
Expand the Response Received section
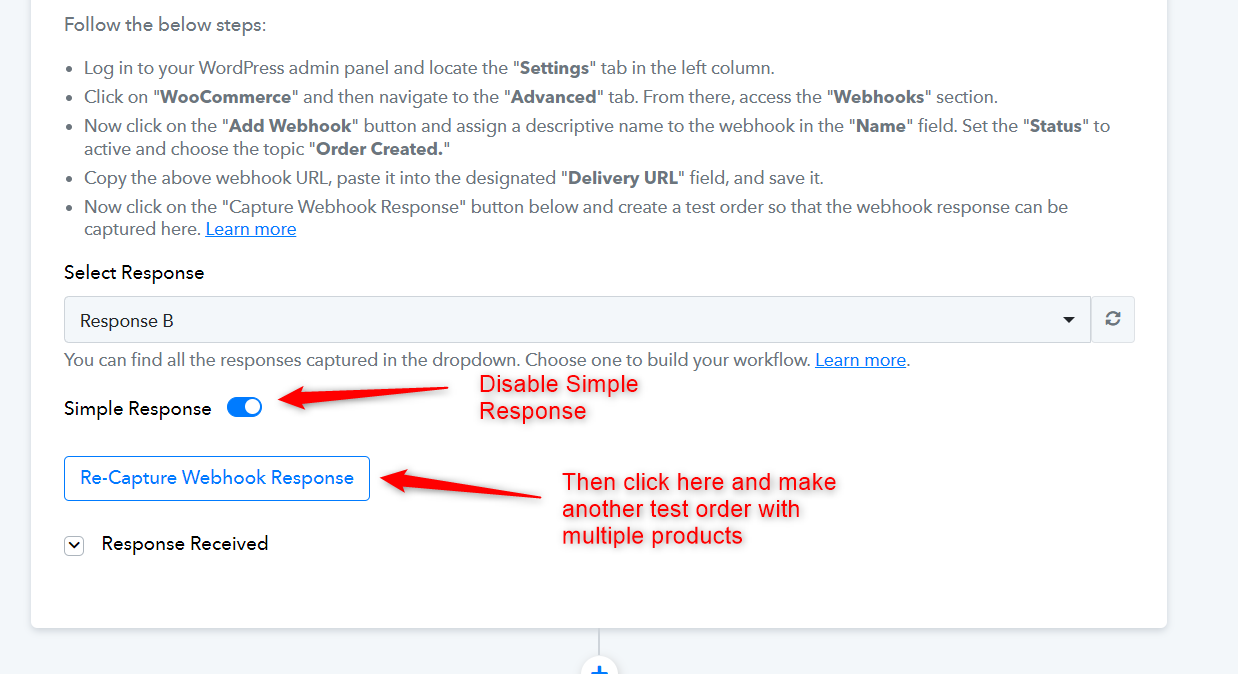[x=185, y=544]
